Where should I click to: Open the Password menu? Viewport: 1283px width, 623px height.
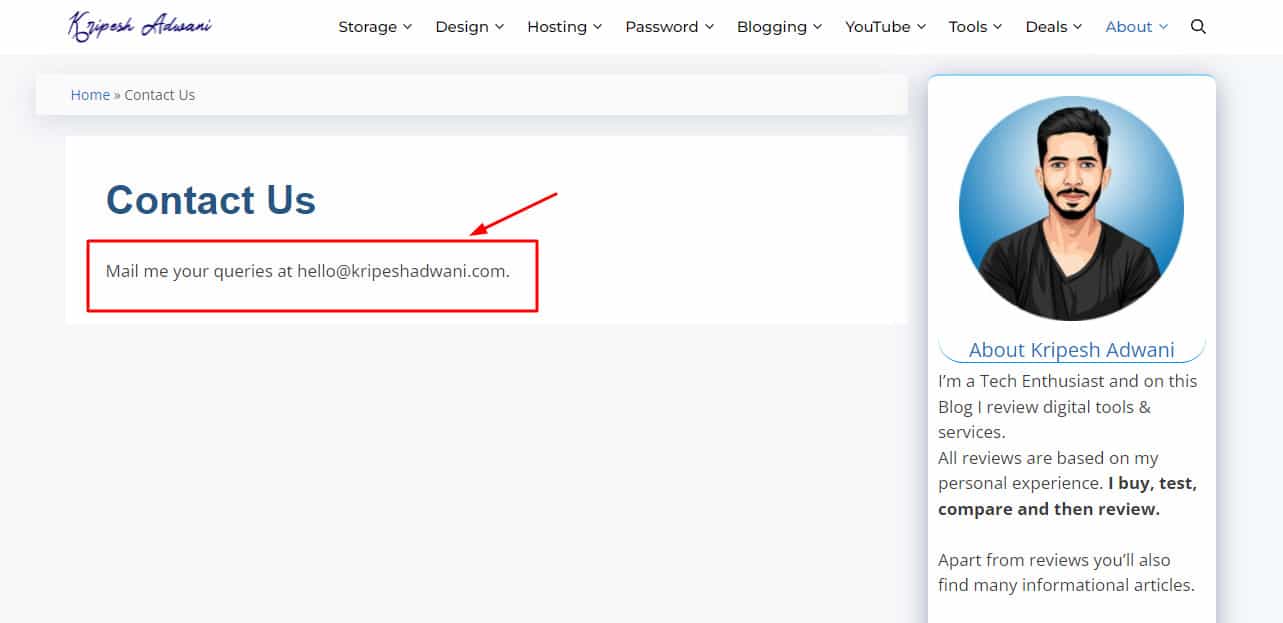[670, 27]
